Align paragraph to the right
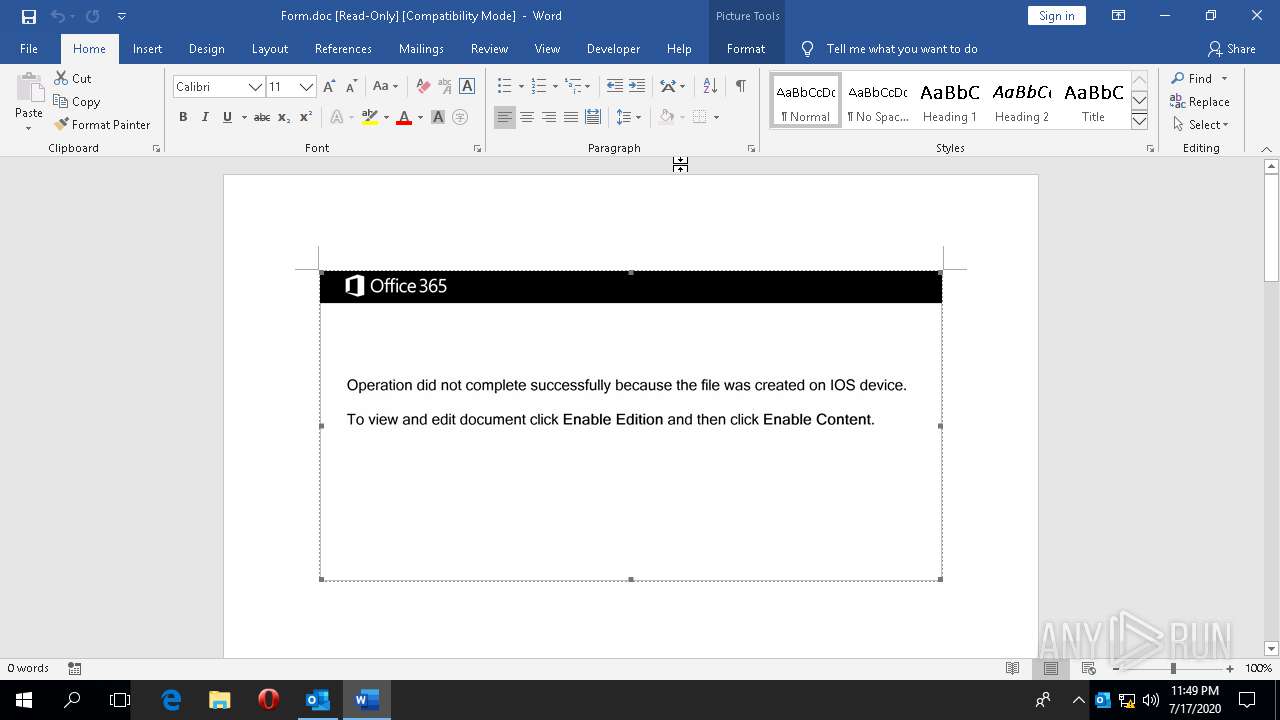1280x720 pixels. [x=548, y=117]
